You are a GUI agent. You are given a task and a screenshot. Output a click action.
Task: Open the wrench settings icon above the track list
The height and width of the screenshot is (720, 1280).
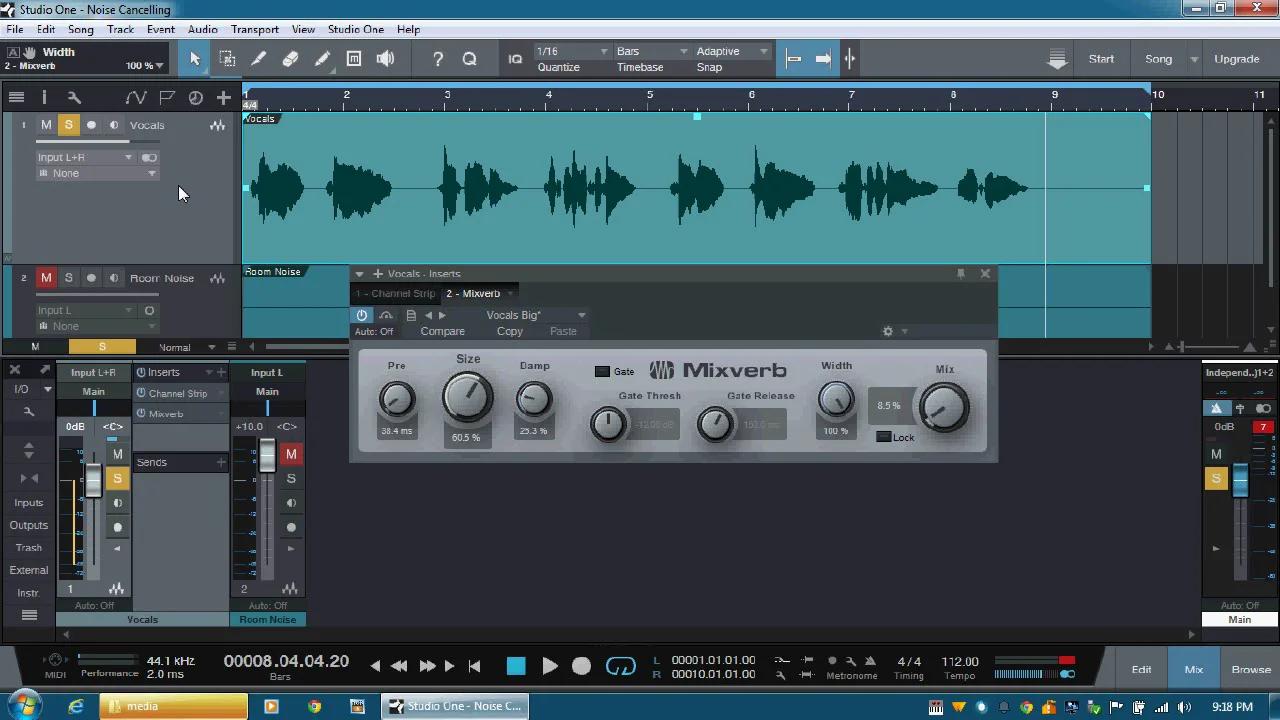click(x=73, y=97)
